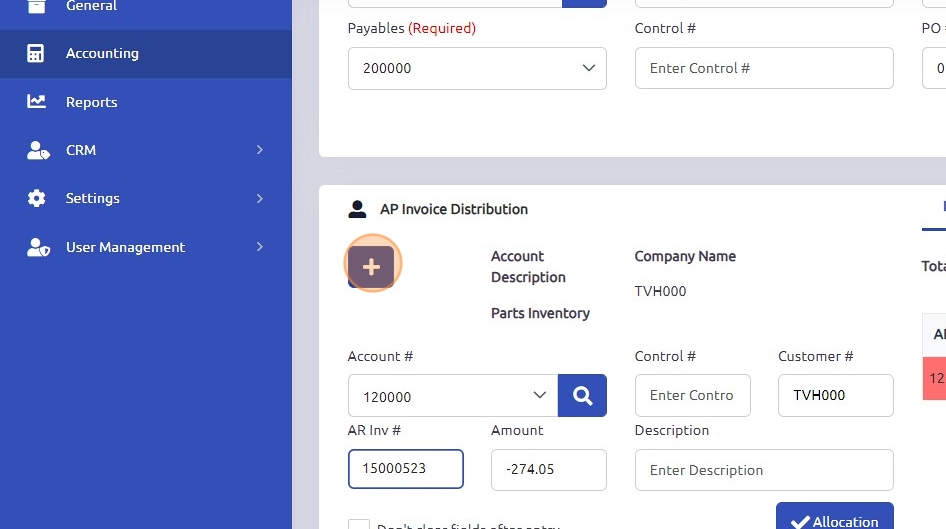Image resolution: width=946 pixels, height=529 pixels.
Task: Click the User Management shield icon
Action: 38,247
